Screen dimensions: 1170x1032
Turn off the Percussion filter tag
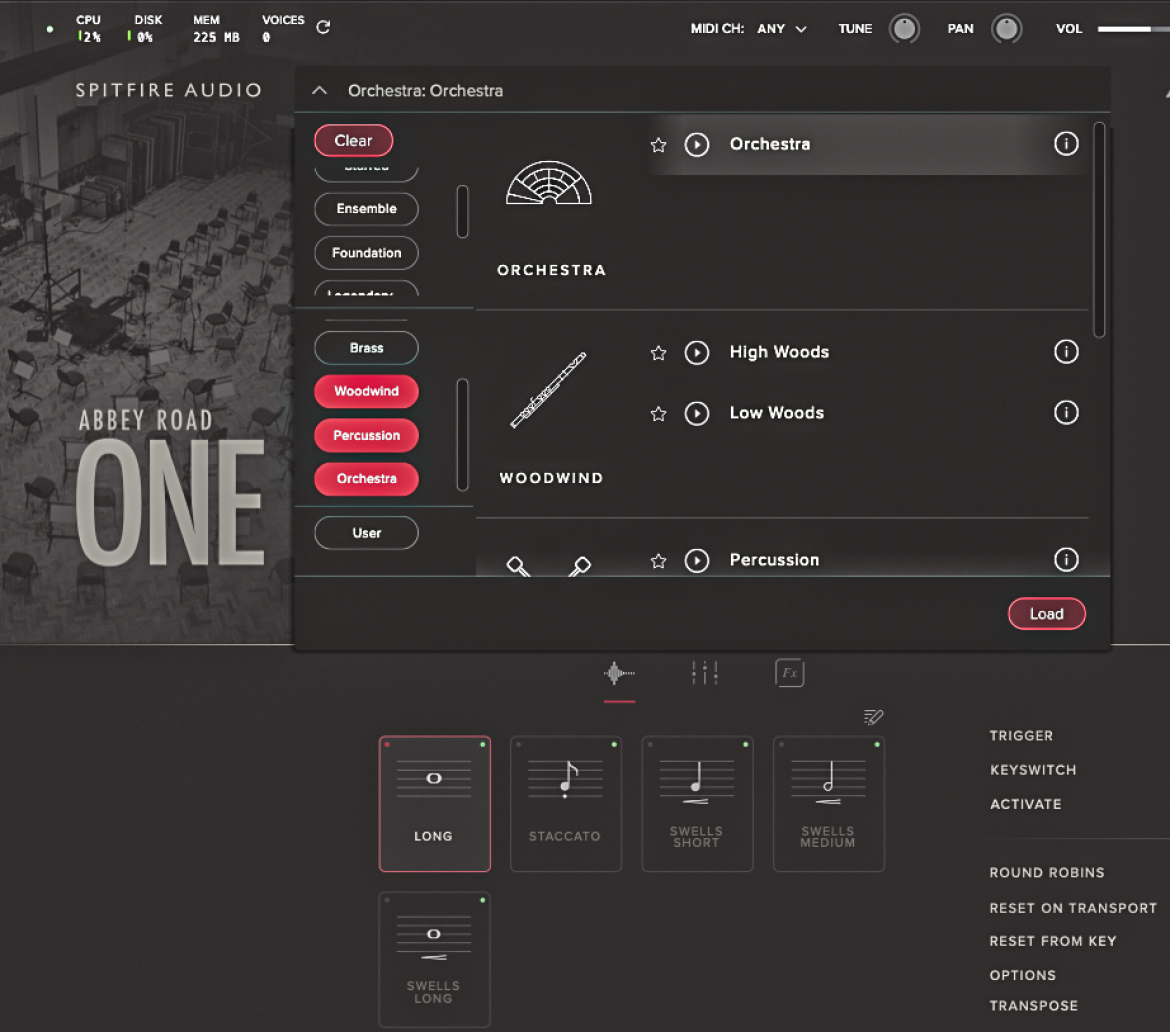[366, 435]
